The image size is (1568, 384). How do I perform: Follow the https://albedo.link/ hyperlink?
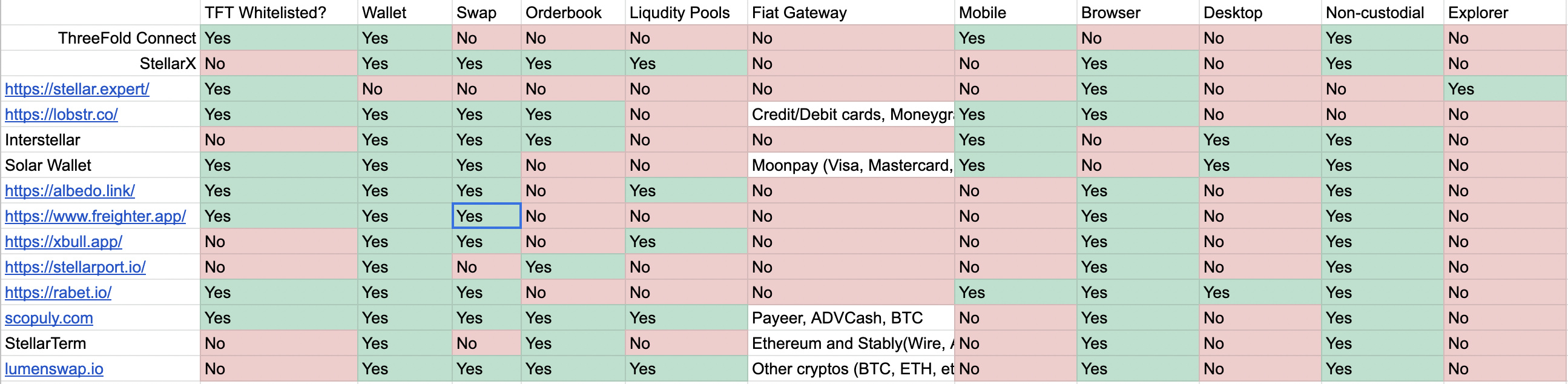pos(70,190)
